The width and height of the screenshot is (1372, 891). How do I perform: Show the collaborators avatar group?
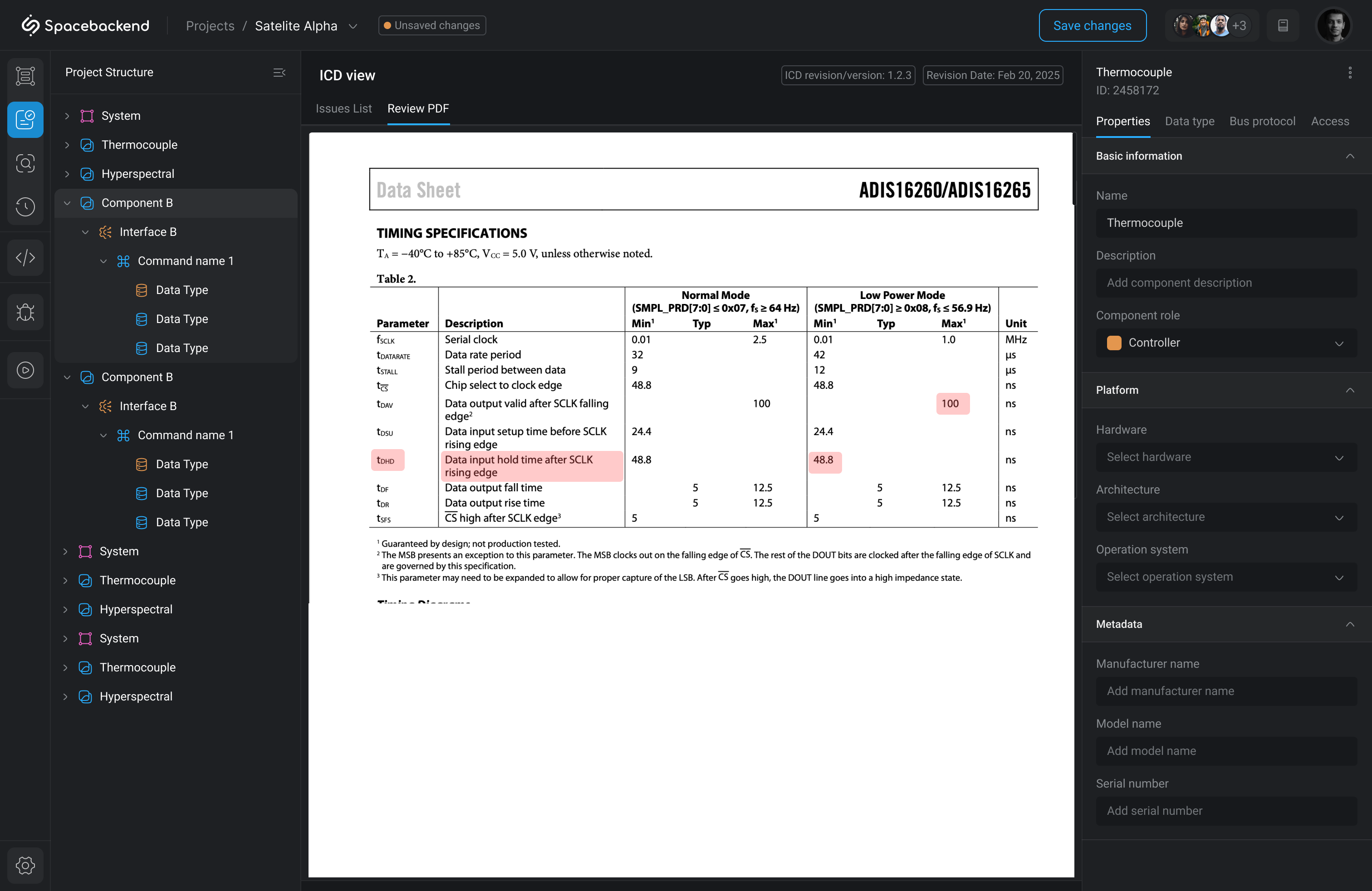coord(1212,25)
